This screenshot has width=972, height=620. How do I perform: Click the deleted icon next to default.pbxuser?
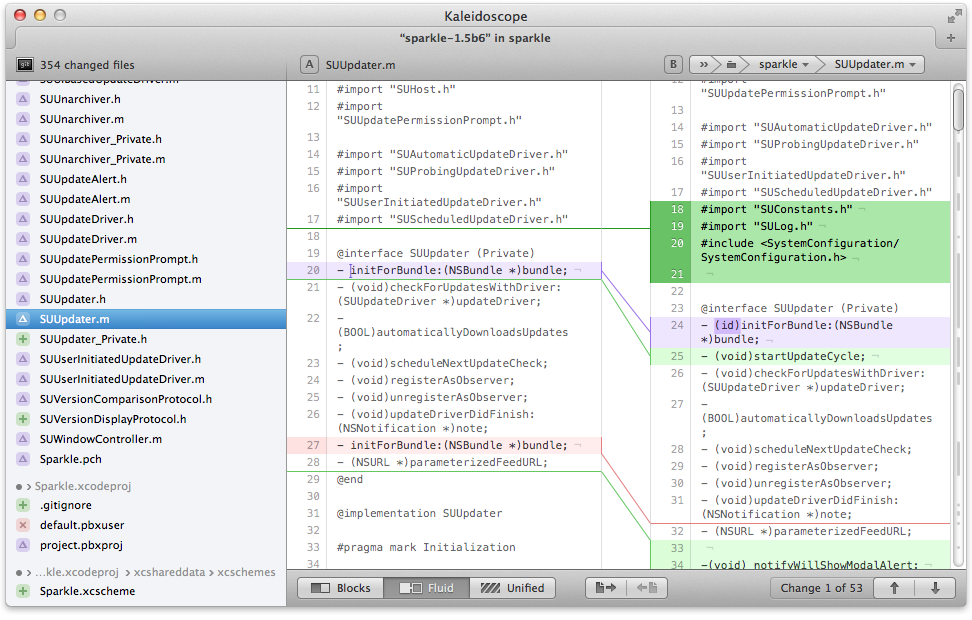click(x=23, y=525)
